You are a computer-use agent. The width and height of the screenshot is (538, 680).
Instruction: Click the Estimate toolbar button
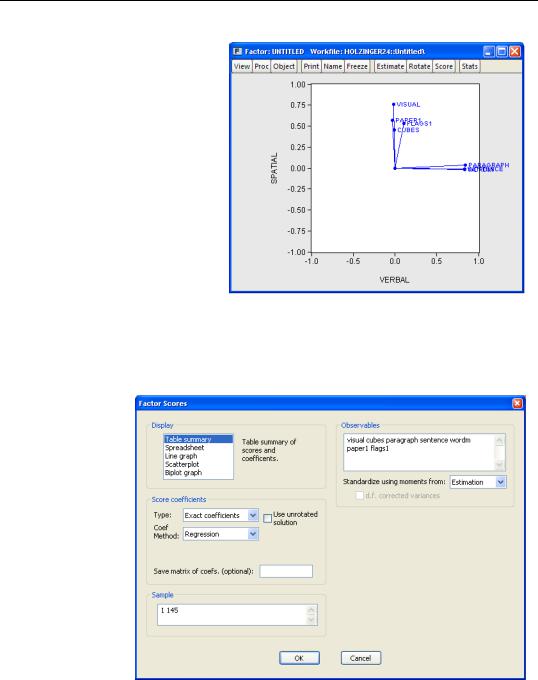click(x=390, y=66)
